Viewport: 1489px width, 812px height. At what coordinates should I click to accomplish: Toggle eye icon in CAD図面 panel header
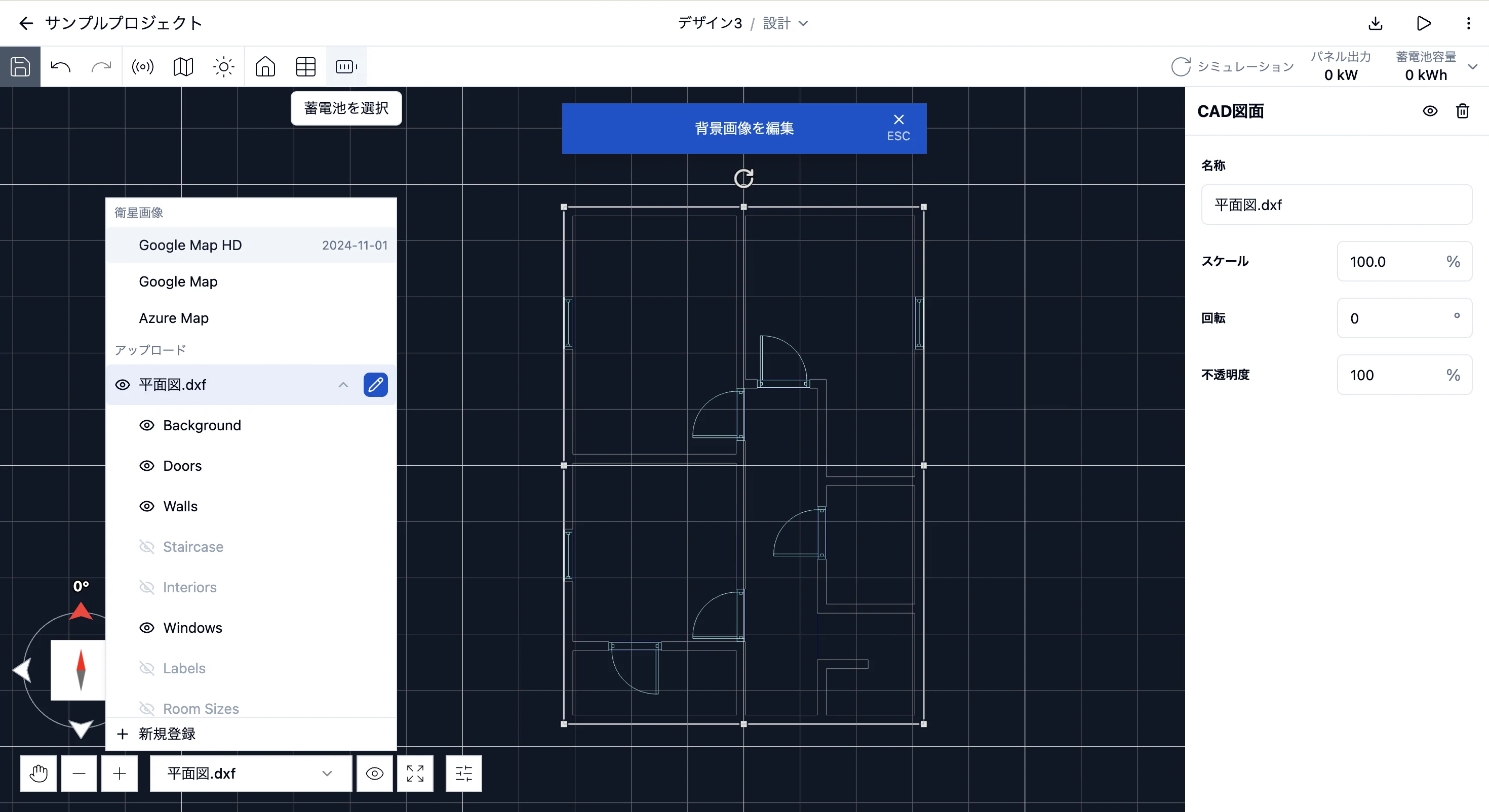coord(1430,111)
